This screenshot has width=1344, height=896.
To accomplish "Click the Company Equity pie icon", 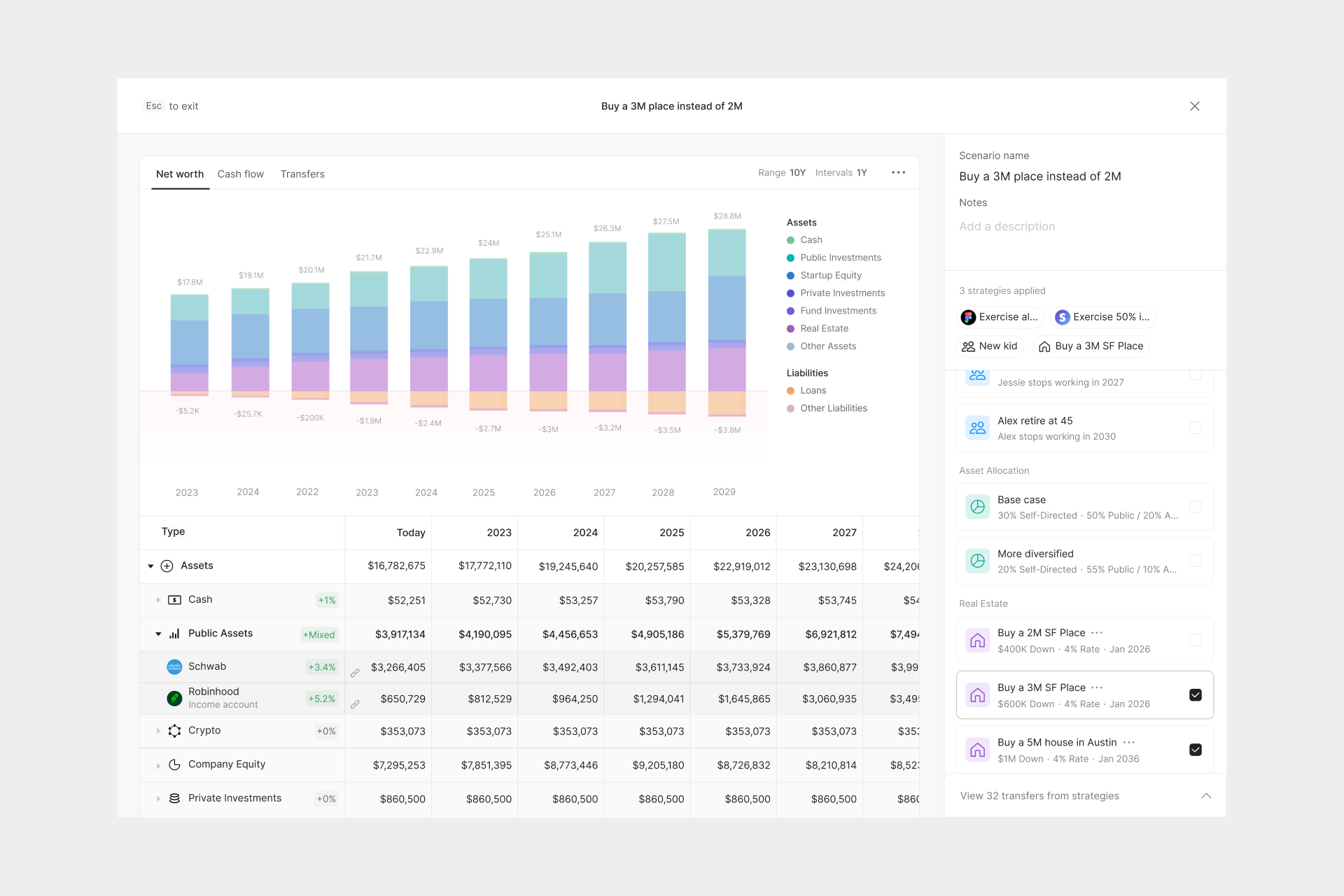I will coord(175,764).
